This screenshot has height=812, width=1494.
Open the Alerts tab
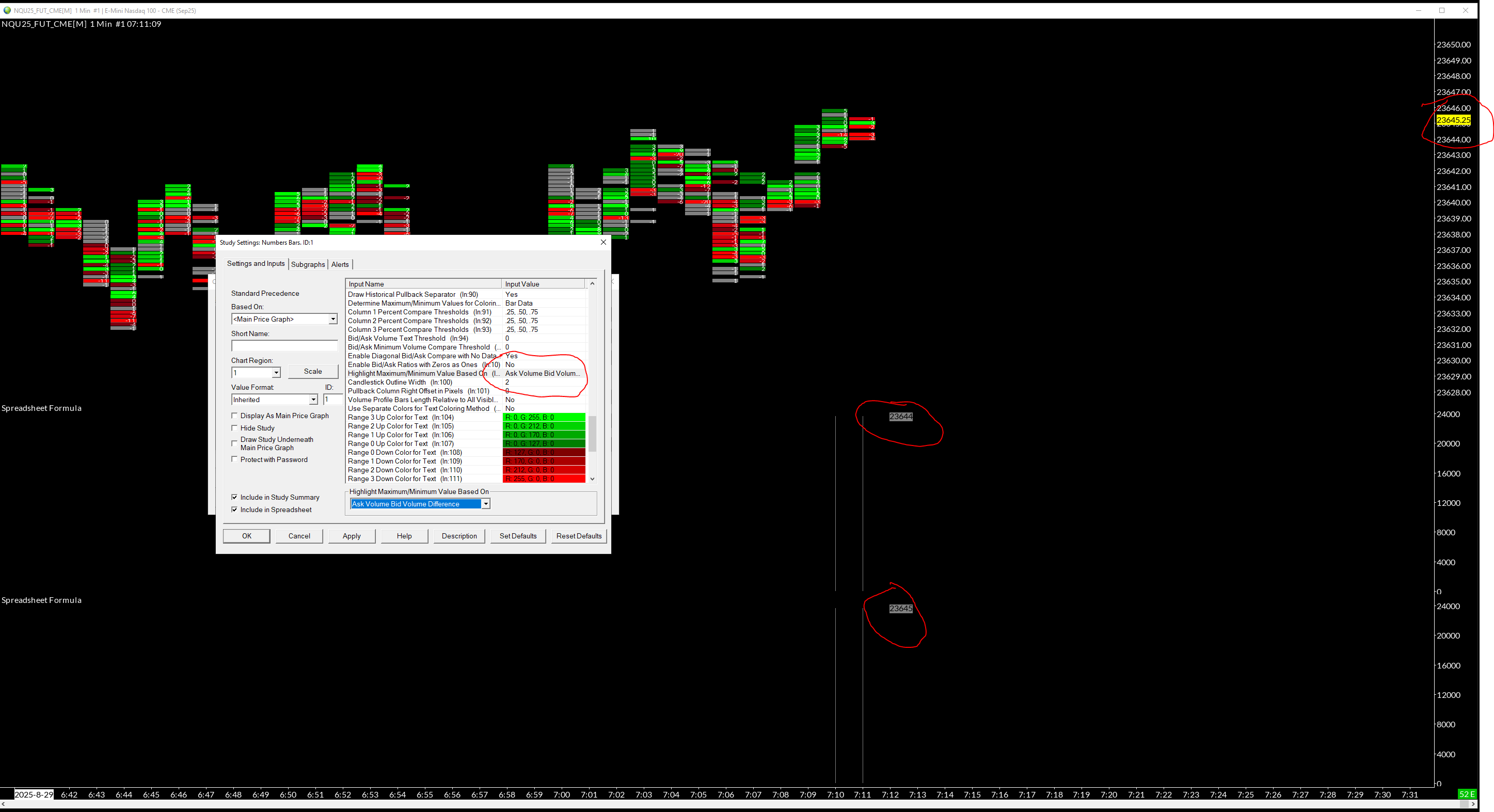coord(340,264)
